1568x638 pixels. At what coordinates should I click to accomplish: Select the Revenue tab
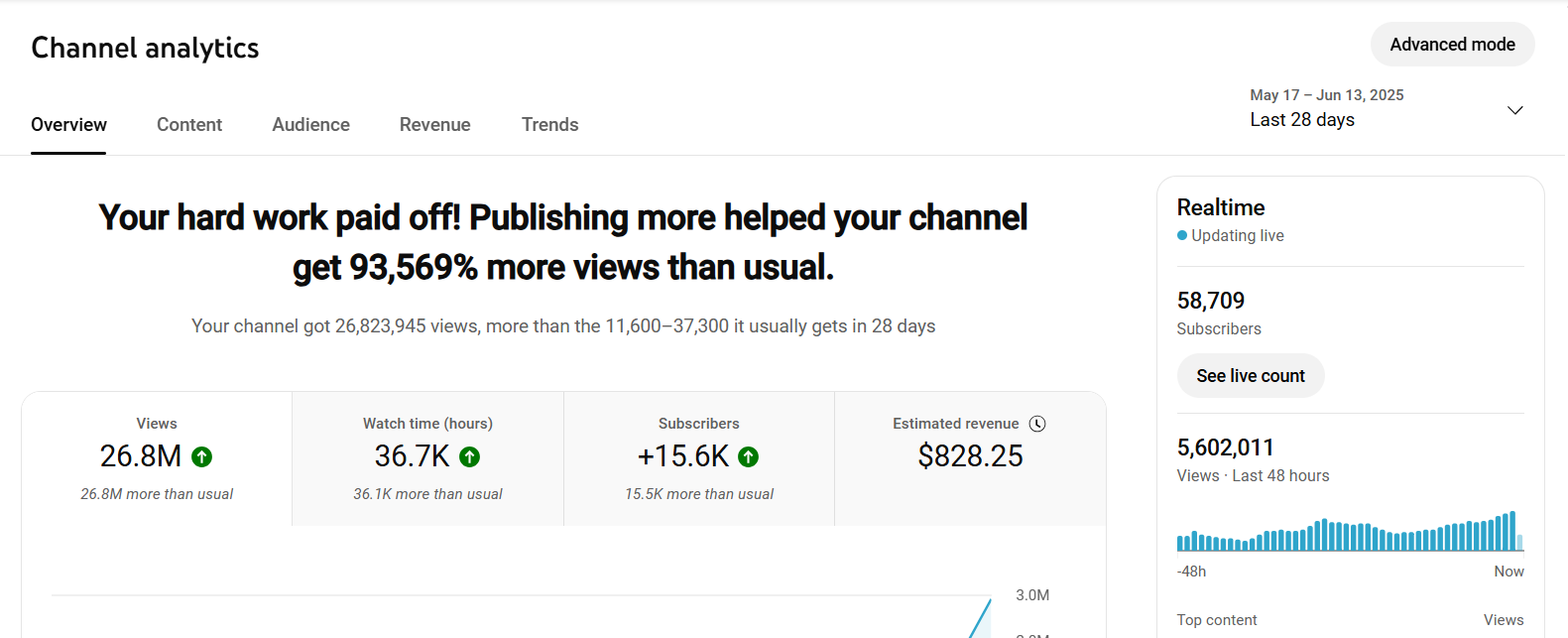point(435,125)
